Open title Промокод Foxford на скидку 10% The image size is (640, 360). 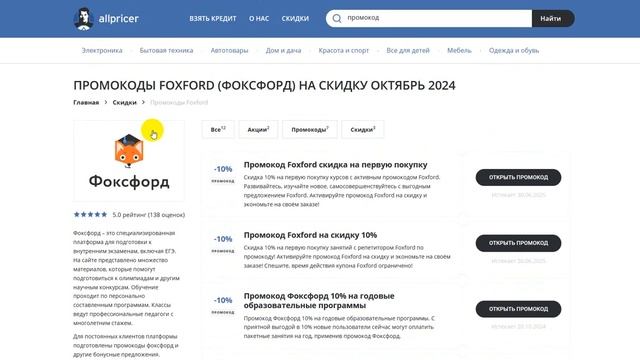[x=310, y=235]
